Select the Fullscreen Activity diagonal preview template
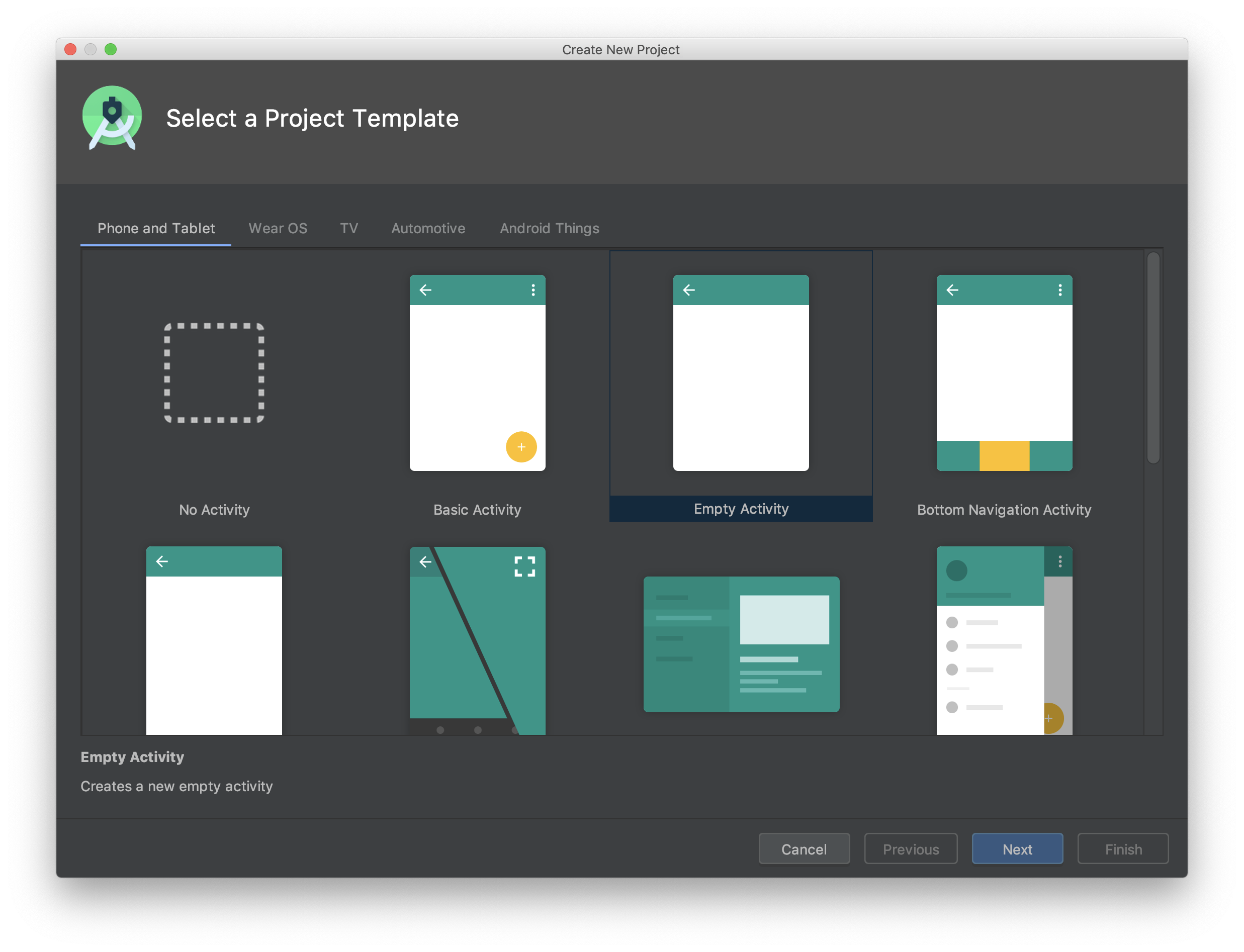 pos(477,640)
